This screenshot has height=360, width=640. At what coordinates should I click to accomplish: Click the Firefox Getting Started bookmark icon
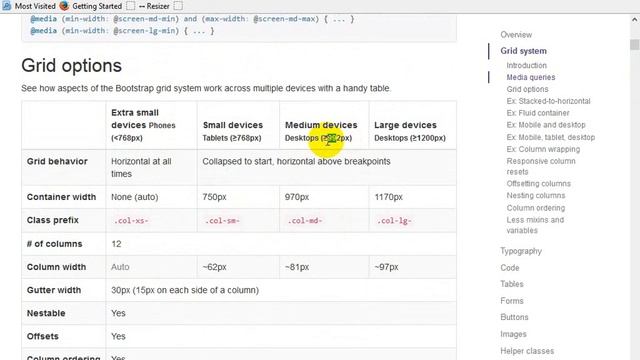tap(64, 6)
